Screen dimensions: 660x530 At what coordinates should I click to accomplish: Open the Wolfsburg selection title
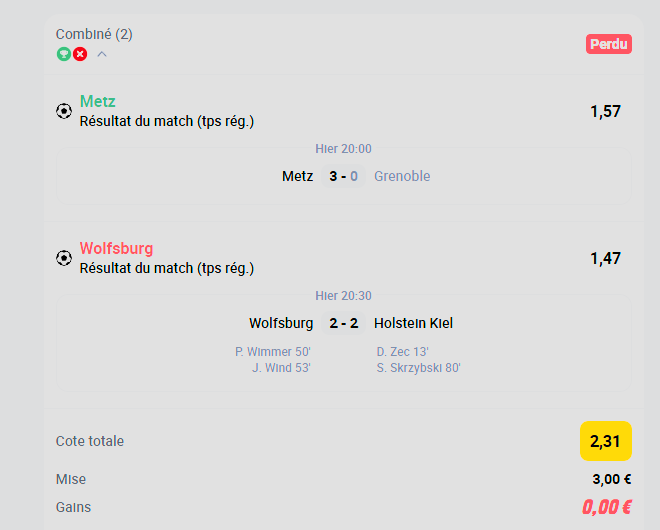pos(117,248)
